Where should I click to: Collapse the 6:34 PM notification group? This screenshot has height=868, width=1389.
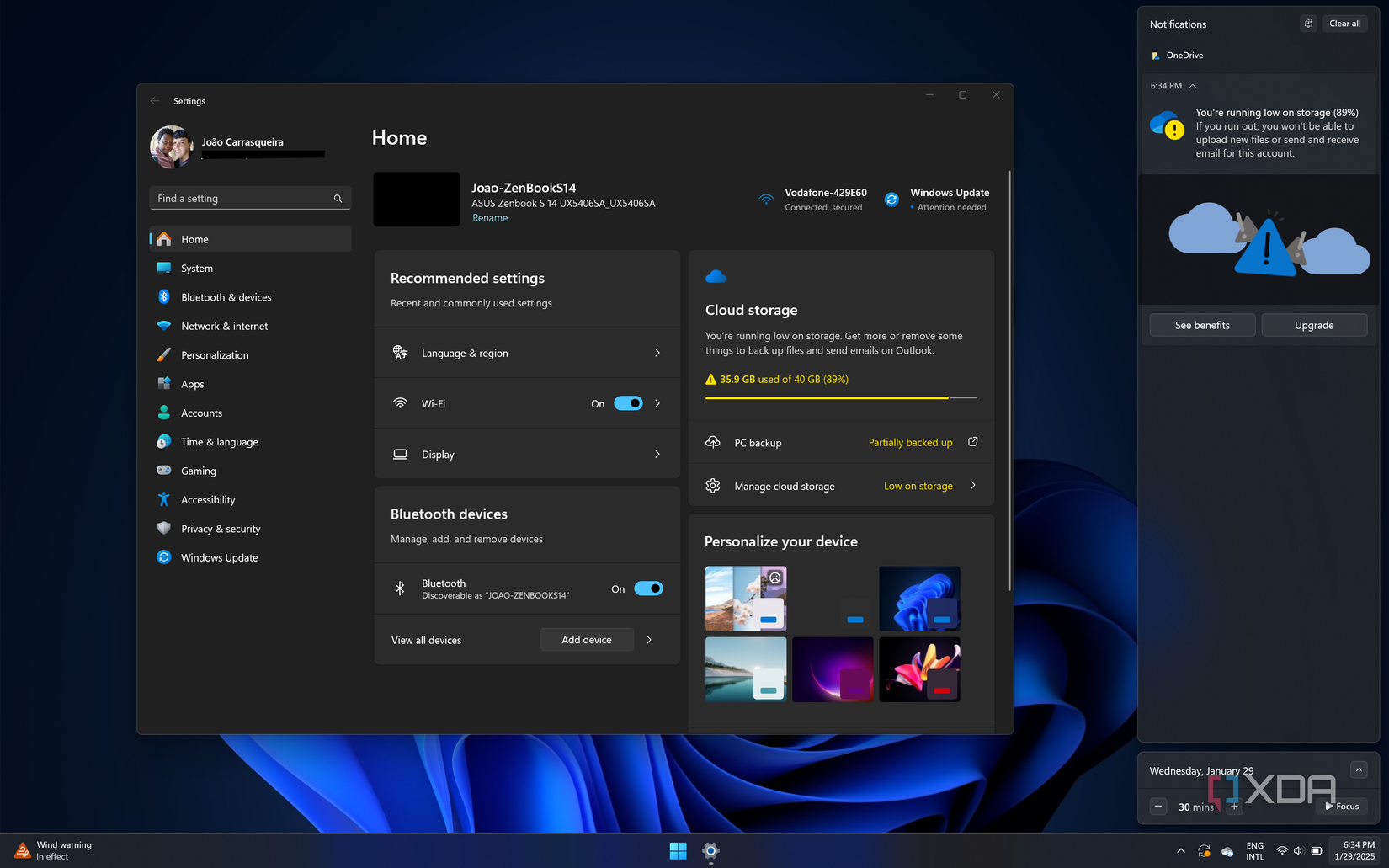click(x=1193, y=86)
